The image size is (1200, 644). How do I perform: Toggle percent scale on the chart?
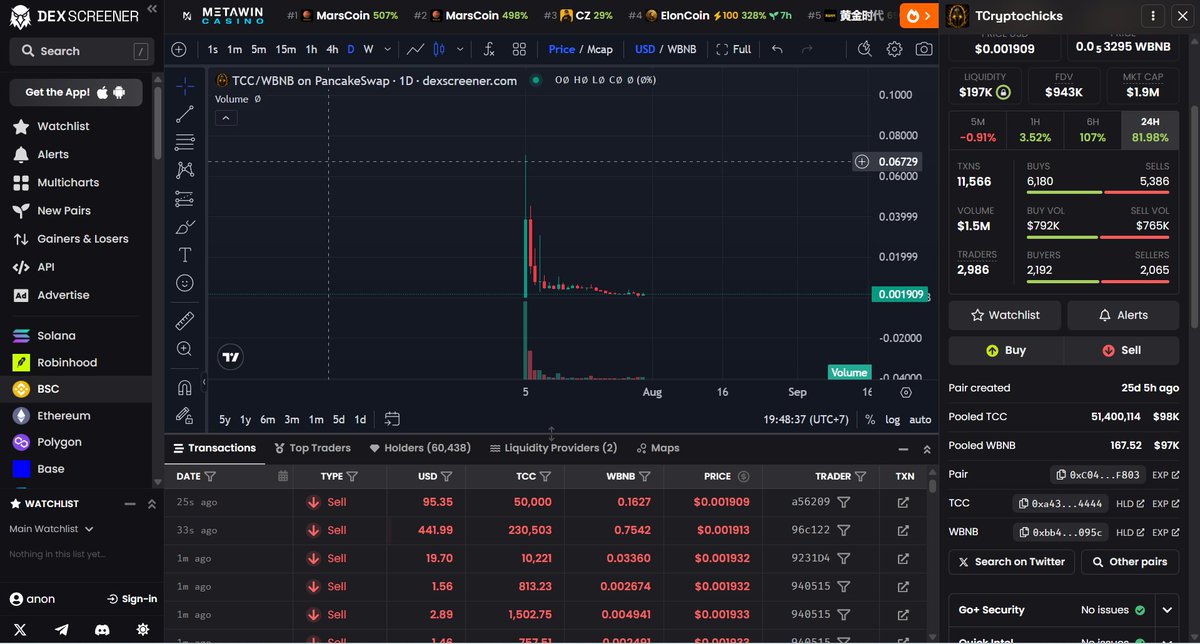(x=870, y=419)
